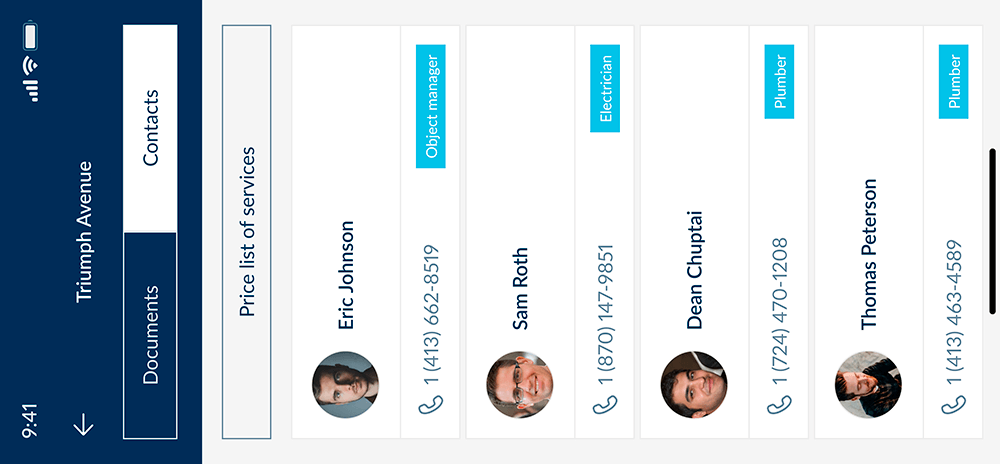
Task: Open Price list of services
Action: click(x=247, y=232)
